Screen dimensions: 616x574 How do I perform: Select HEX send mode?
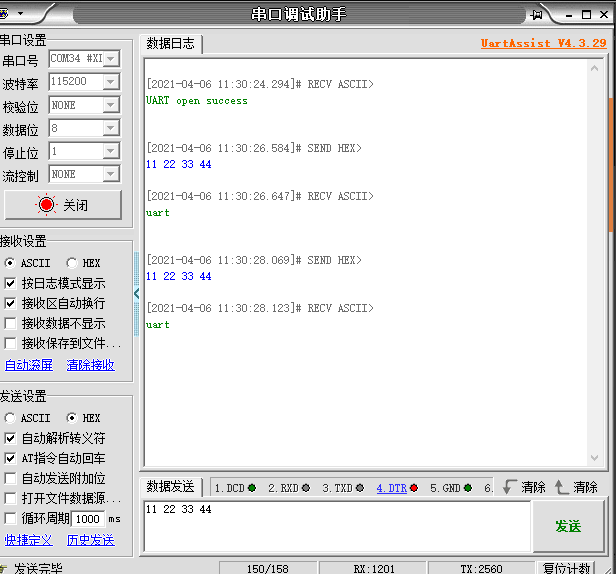[x=72, y=418]
